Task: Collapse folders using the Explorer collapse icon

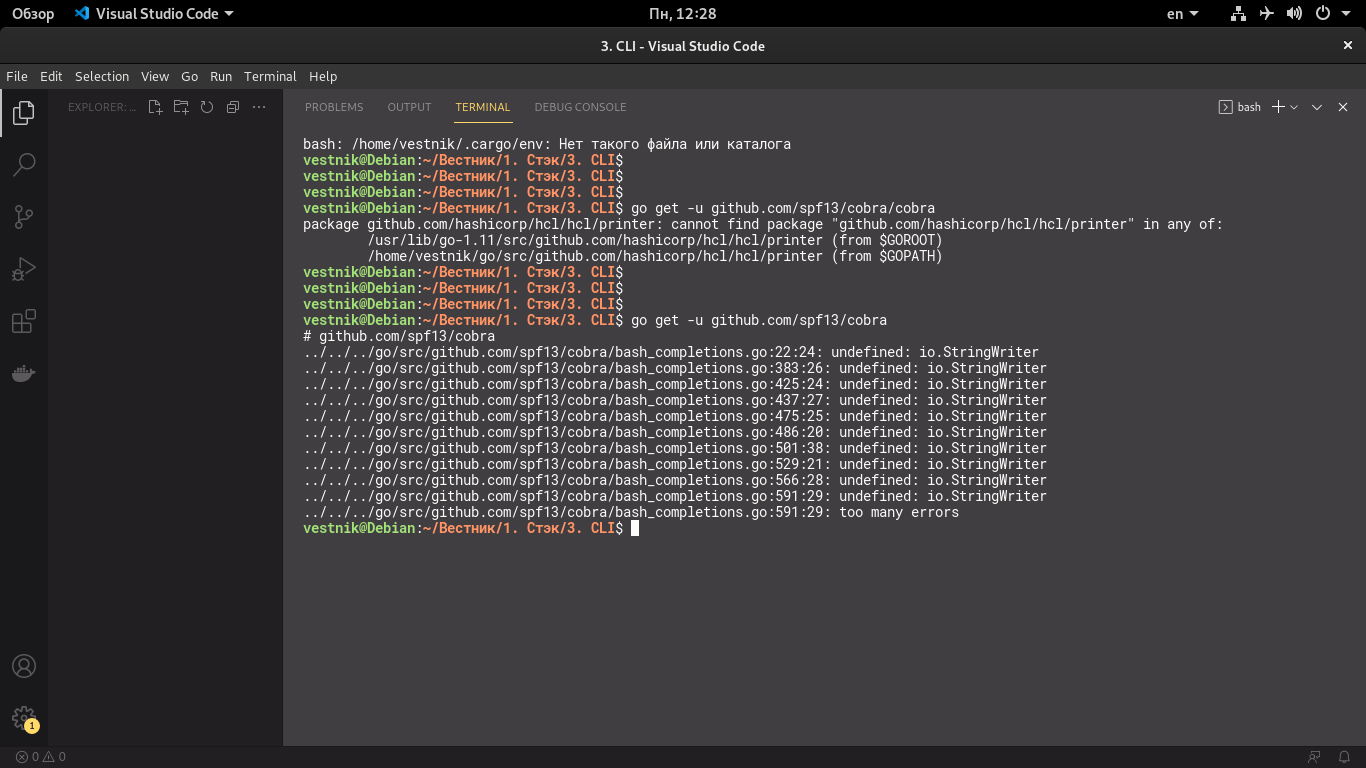Action: pos(232,107)
